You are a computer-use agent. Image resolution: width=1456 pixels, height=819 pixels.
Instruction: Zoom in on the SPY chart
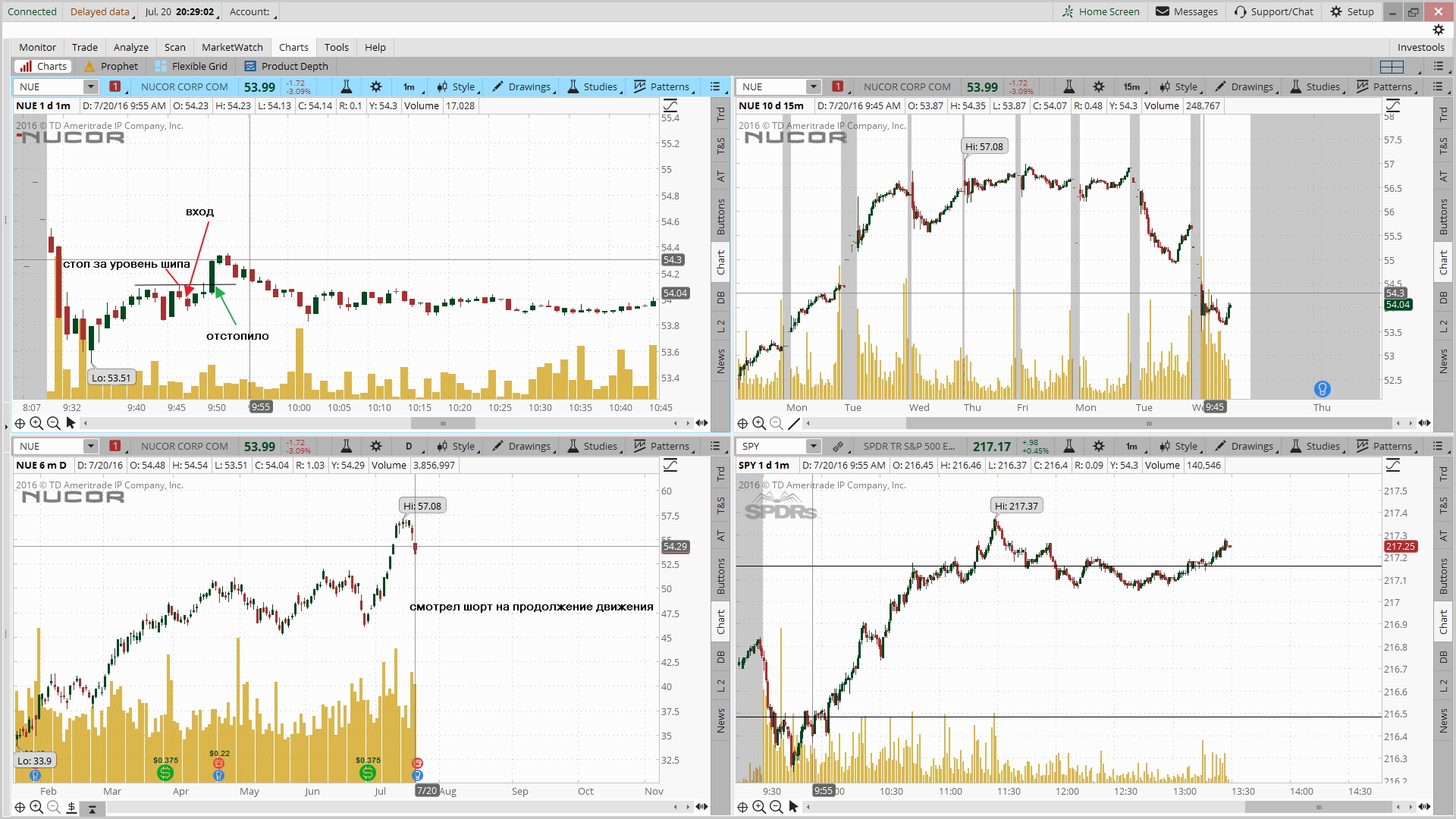pyautogui.click(x=759, y=807)
